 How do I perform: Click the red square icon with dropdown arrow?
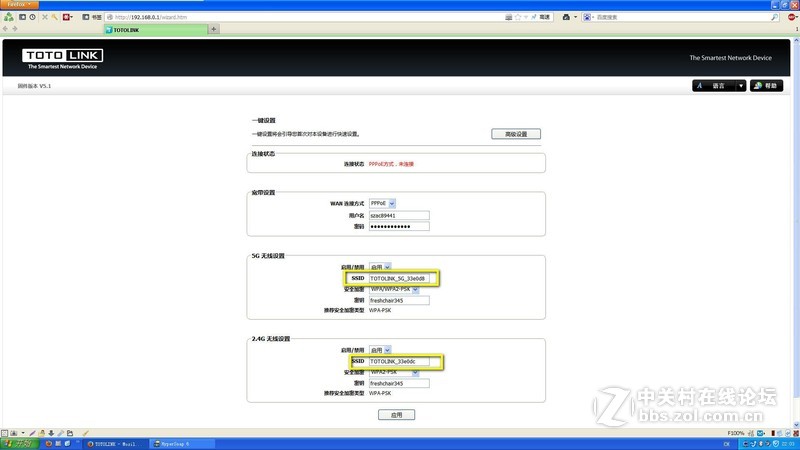tap(67, 17)
